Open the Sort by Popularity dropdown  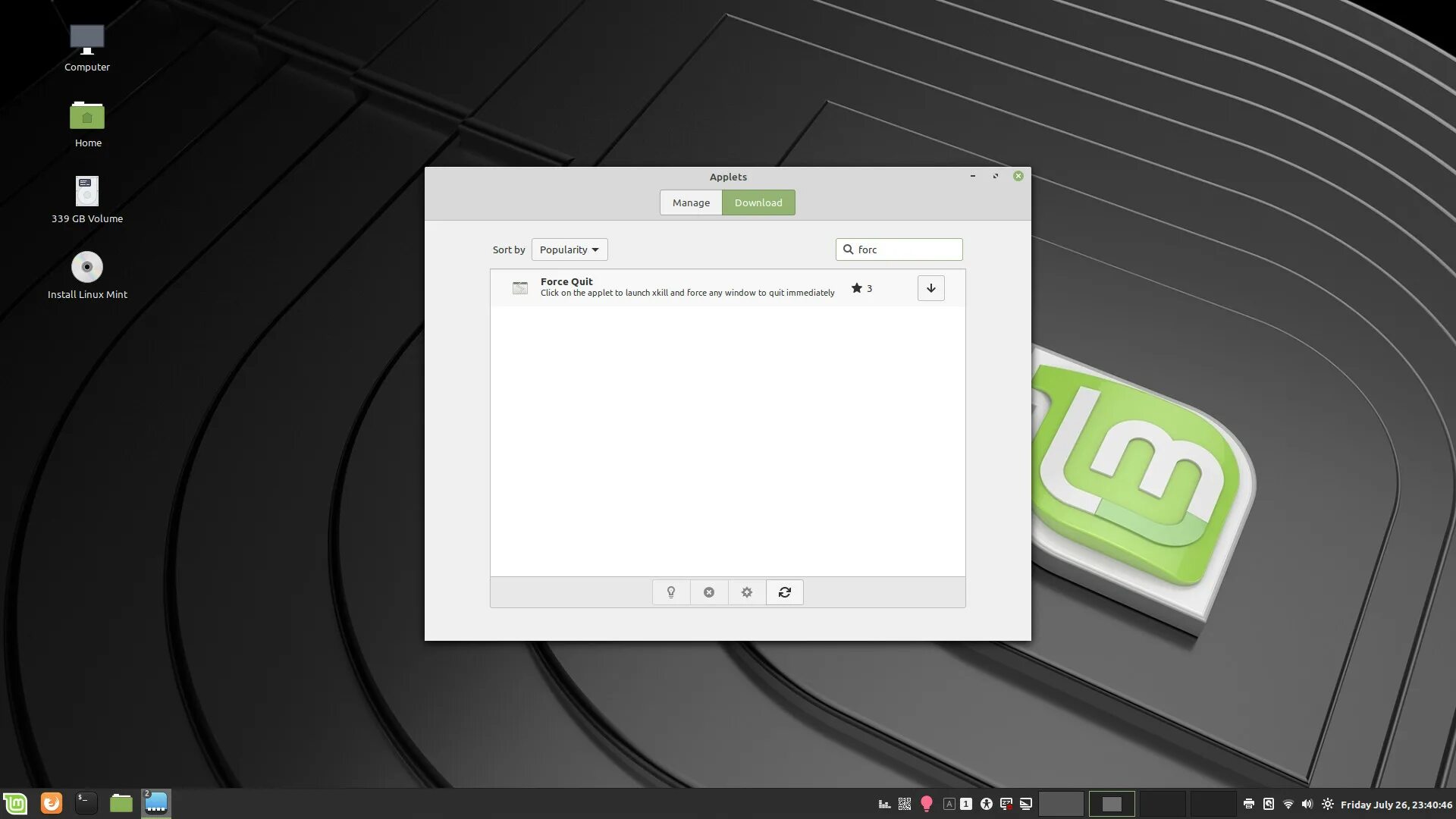(570, 249)
